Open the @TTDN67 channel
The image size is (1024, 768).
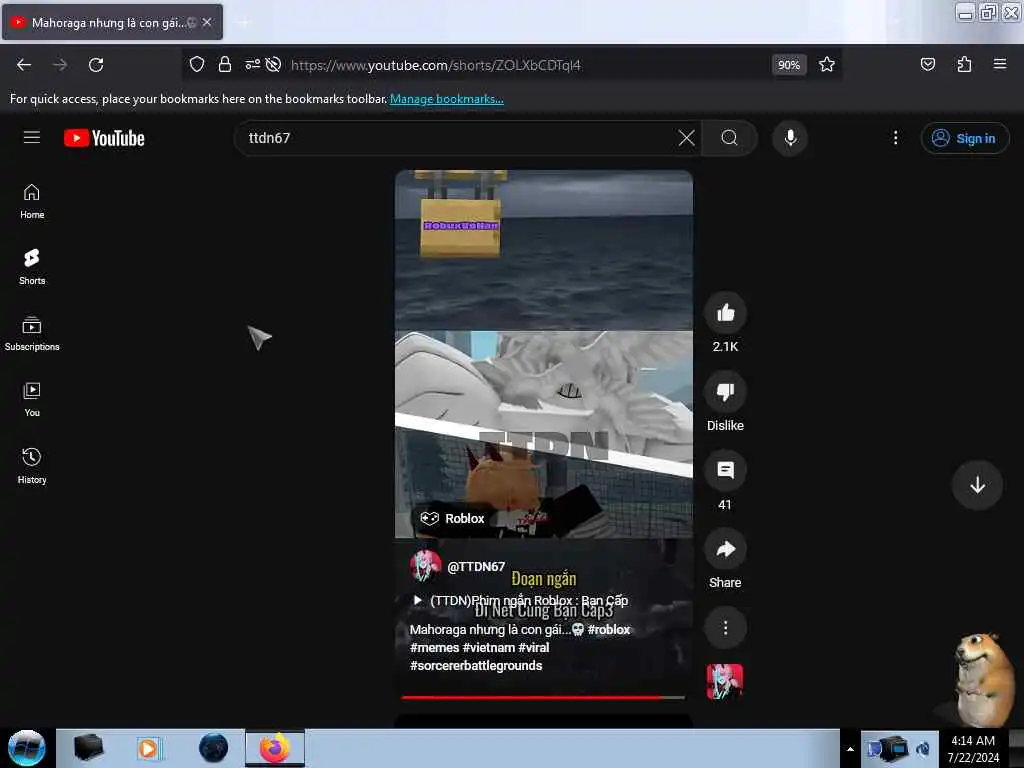click(x=476, y=567)
